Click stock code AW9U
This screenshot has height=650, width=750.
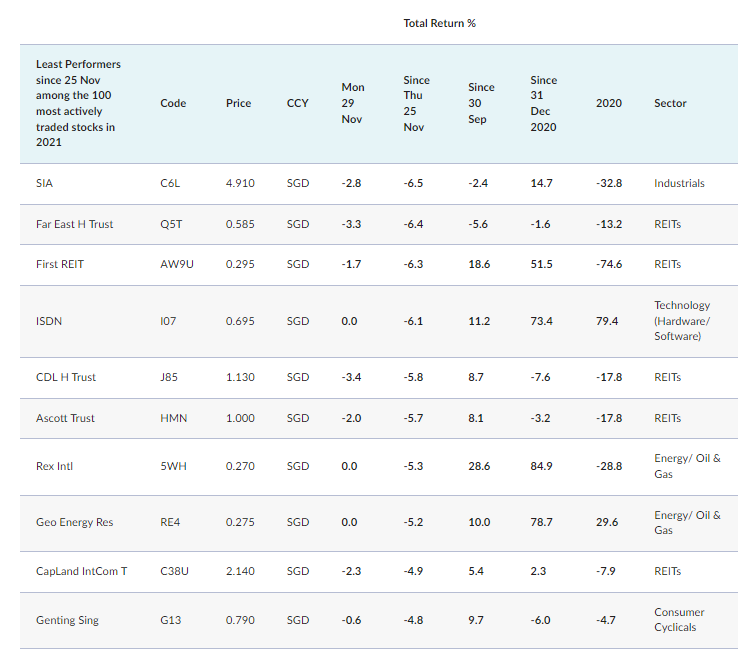click(x=174, y=265)
